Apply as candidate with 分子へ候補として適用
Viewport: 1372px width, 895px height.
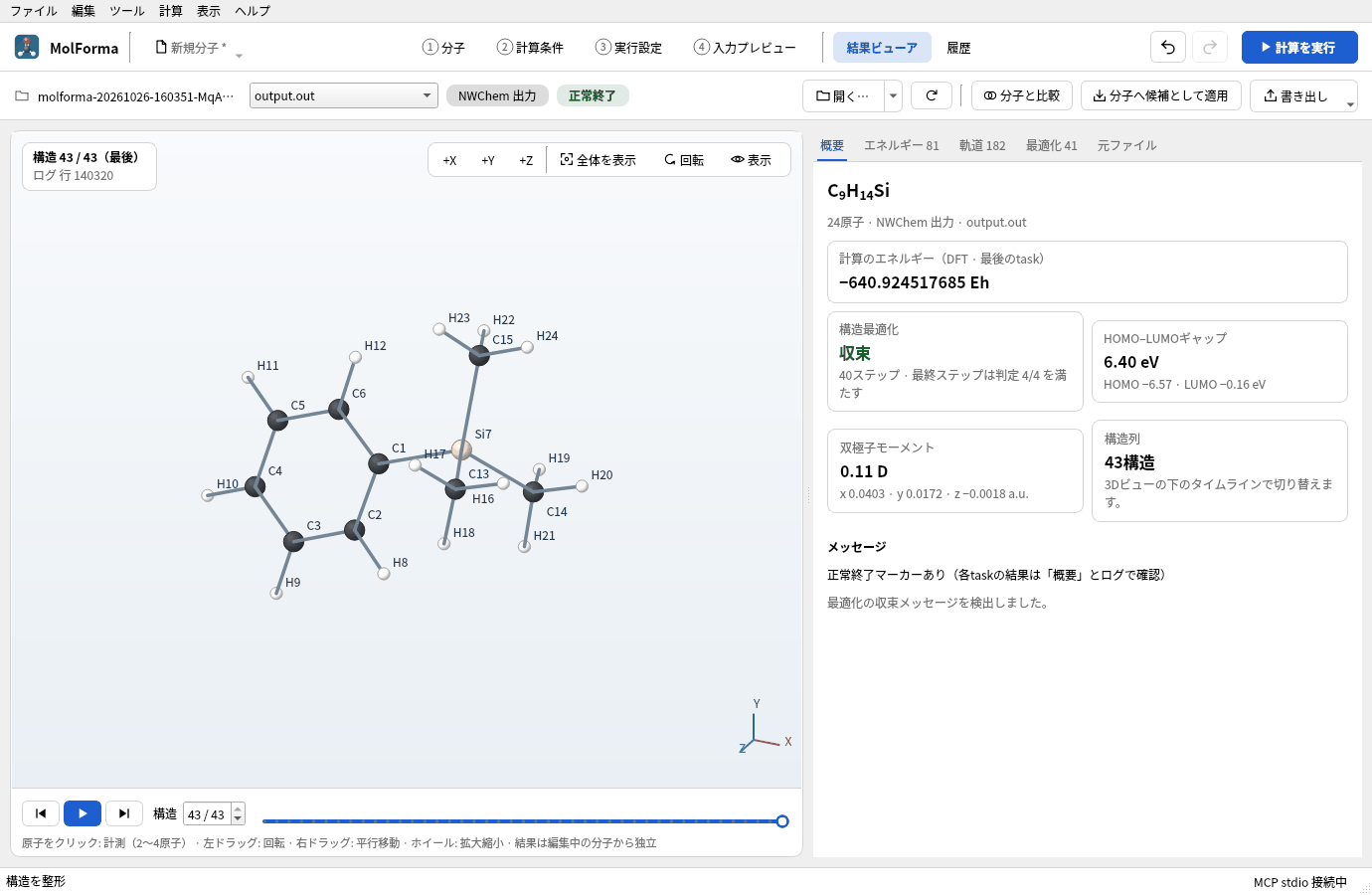tap(1161, 95)
